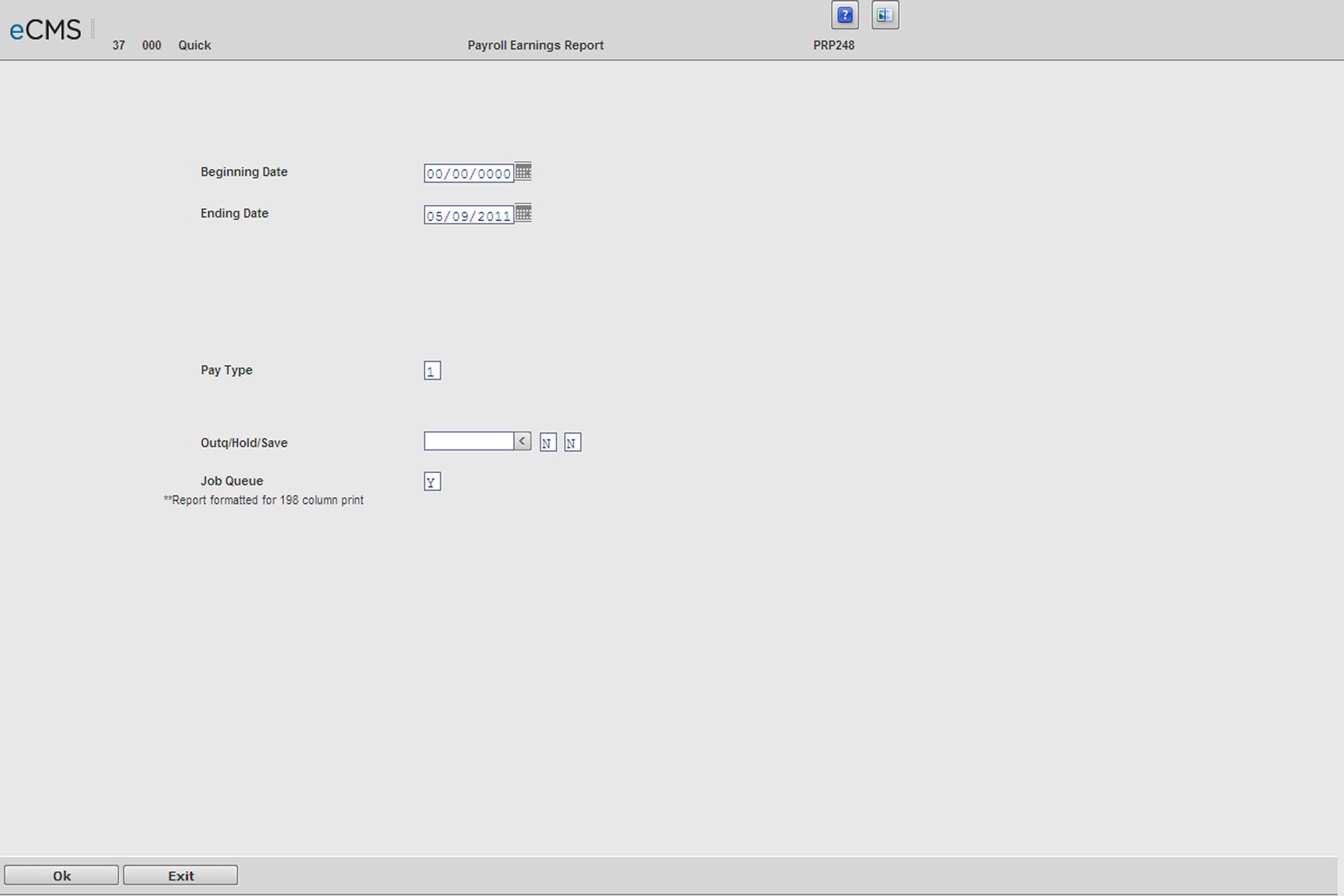The height and width of the screenshot is (896, 1344).
Task: Select the Hold field showing N
Action: pos(548,443)
